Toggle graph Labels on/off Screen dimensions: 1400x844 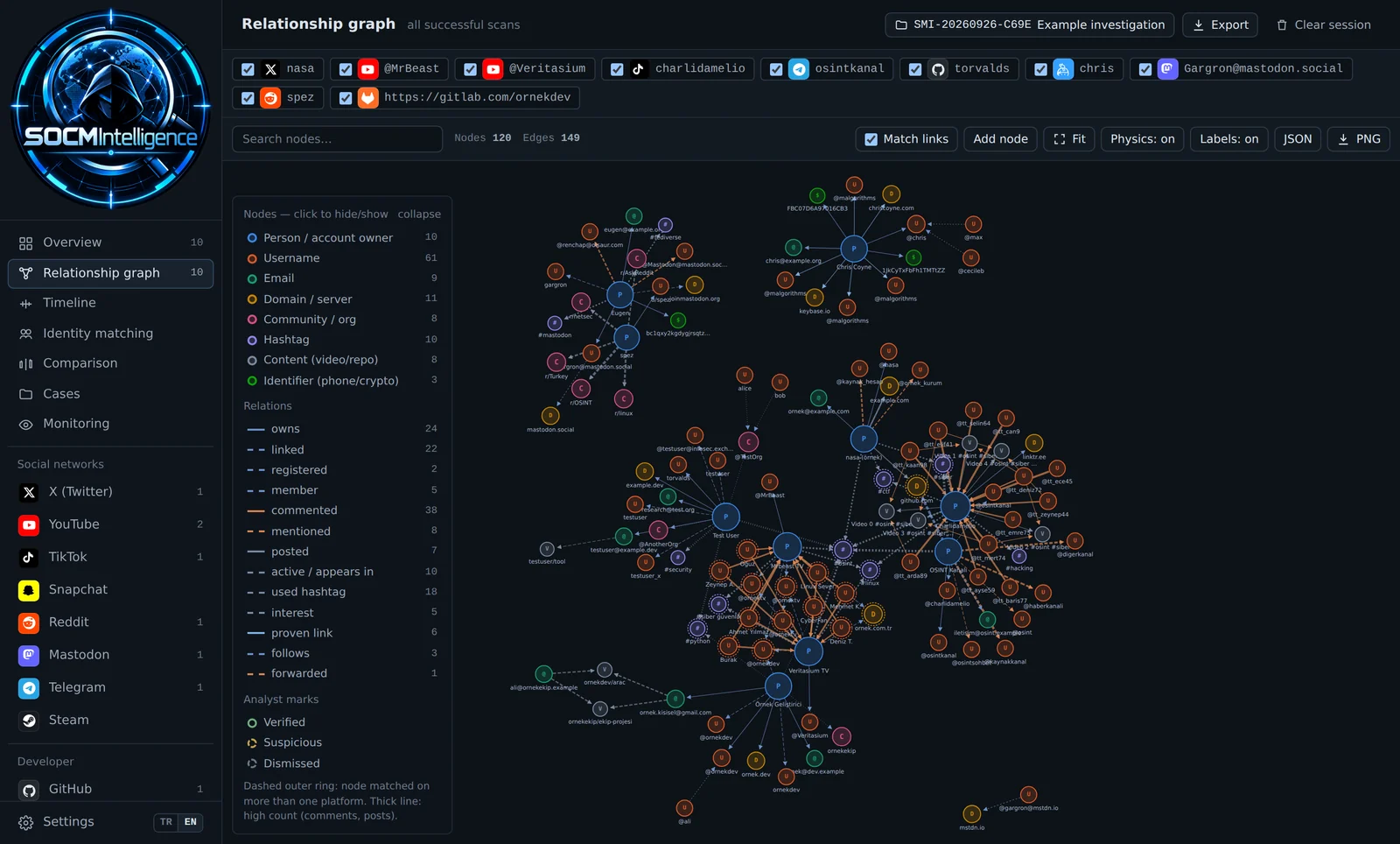click(x=1228, y=139)
